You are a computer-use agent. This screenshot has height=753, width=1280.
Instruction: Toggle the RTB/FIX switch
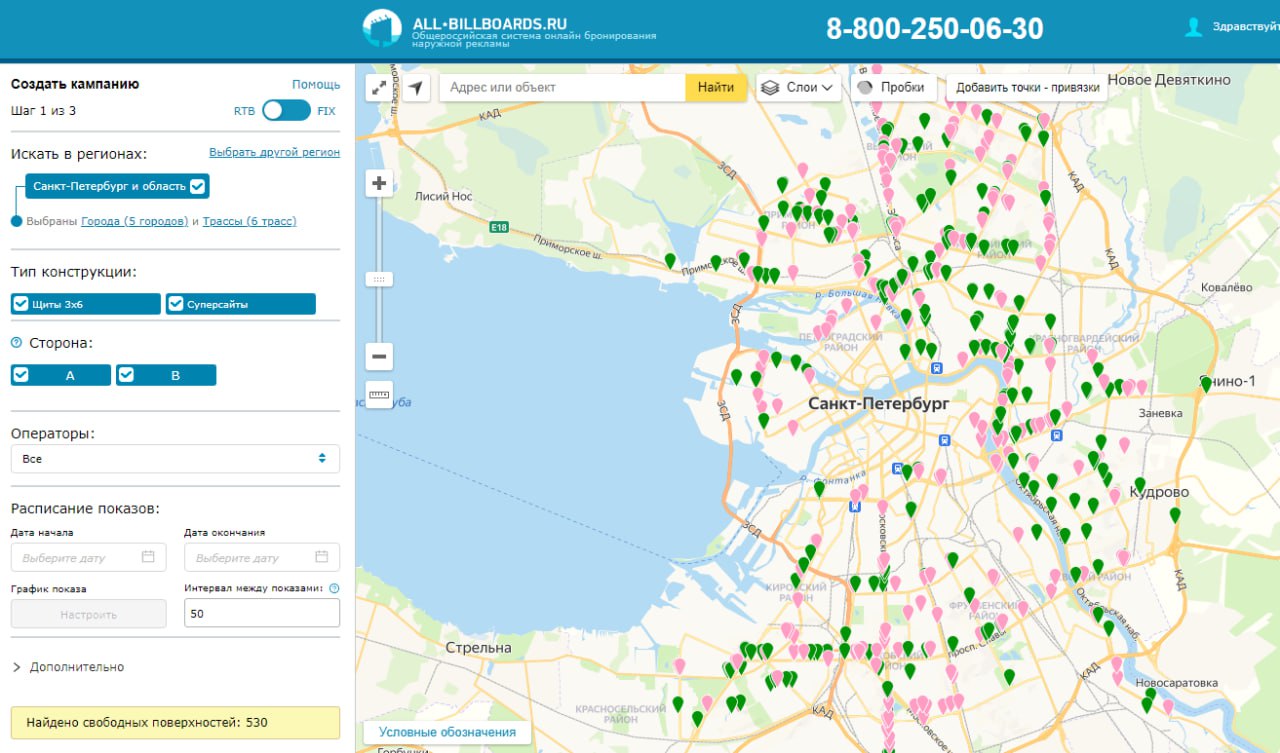click(x=287, y=110)
